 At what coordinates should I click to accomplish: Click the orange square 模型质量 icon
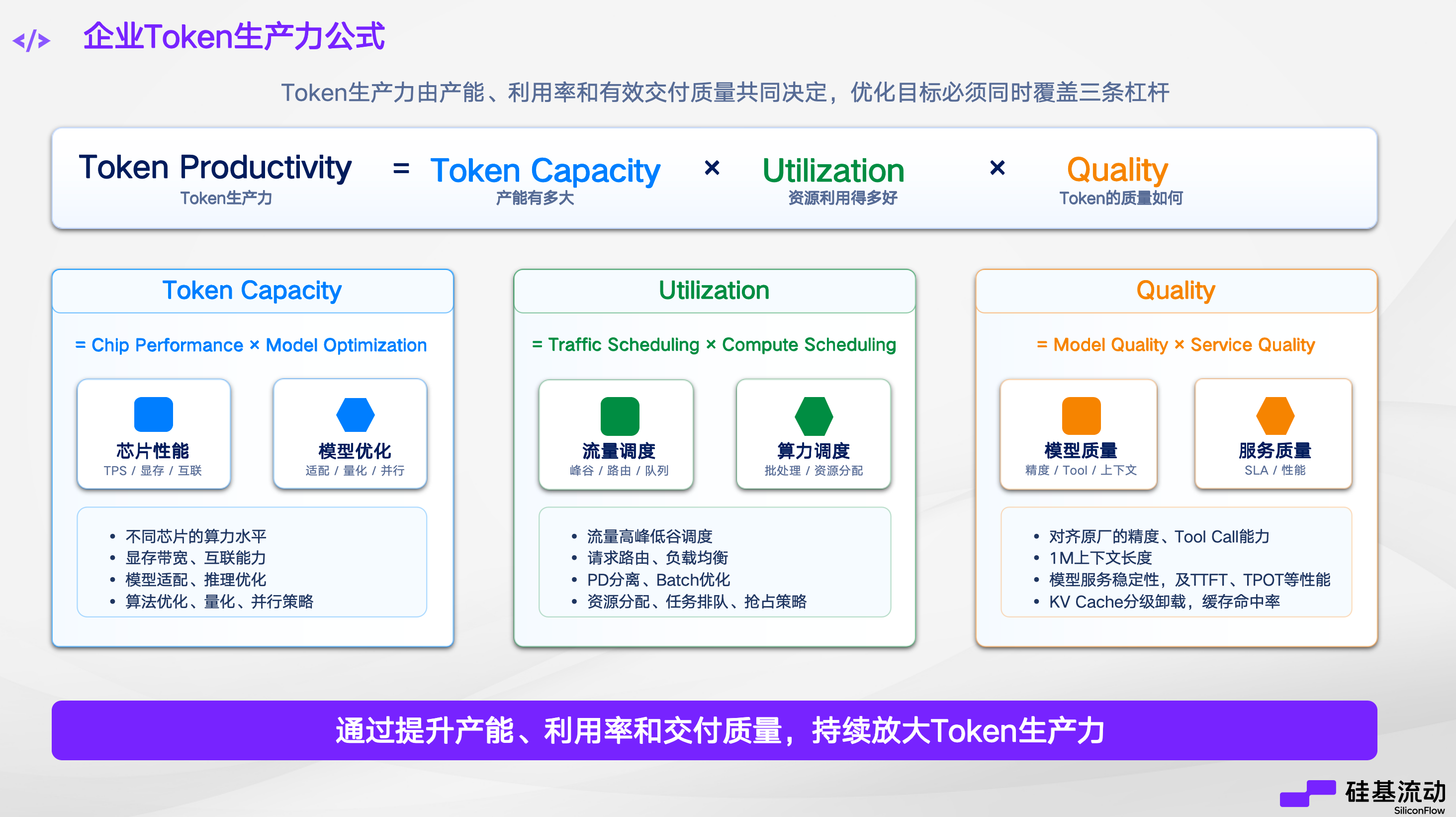(x=1081, y=415)
